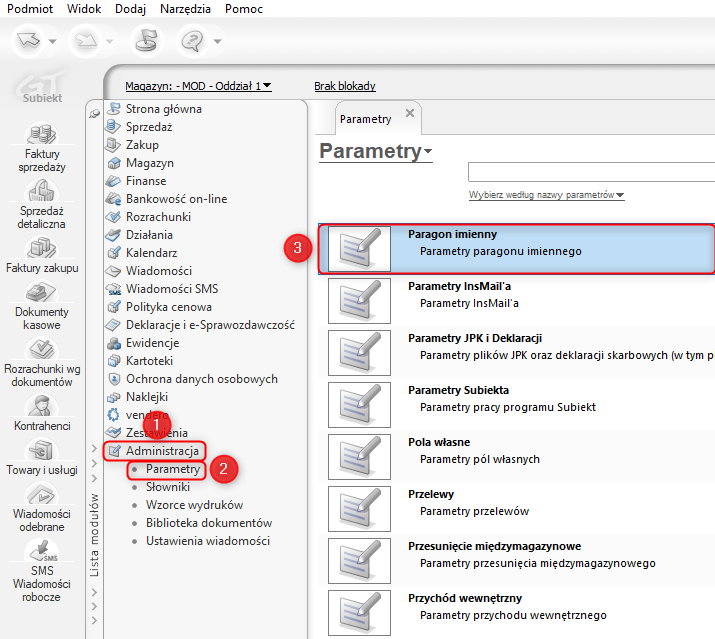Image resolution: width=715 pixels, height=639 pixels.
Task: Open Sprzedaż detaliczna shortcut icon
Action: (41, 192)
